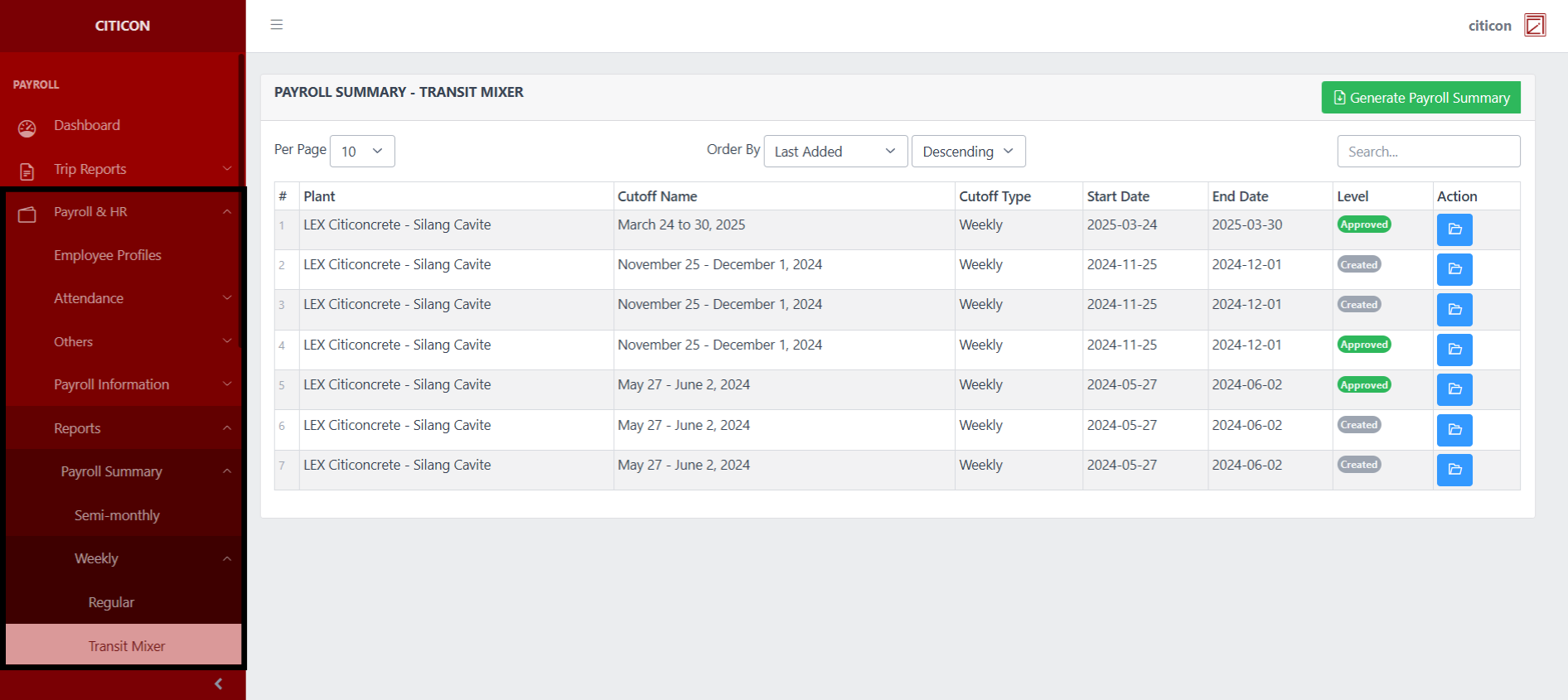The height and width of the screenshot is (700, 1568).
Task: Click the hamburger menu icon in the top bar
Action: click(277, 25)
